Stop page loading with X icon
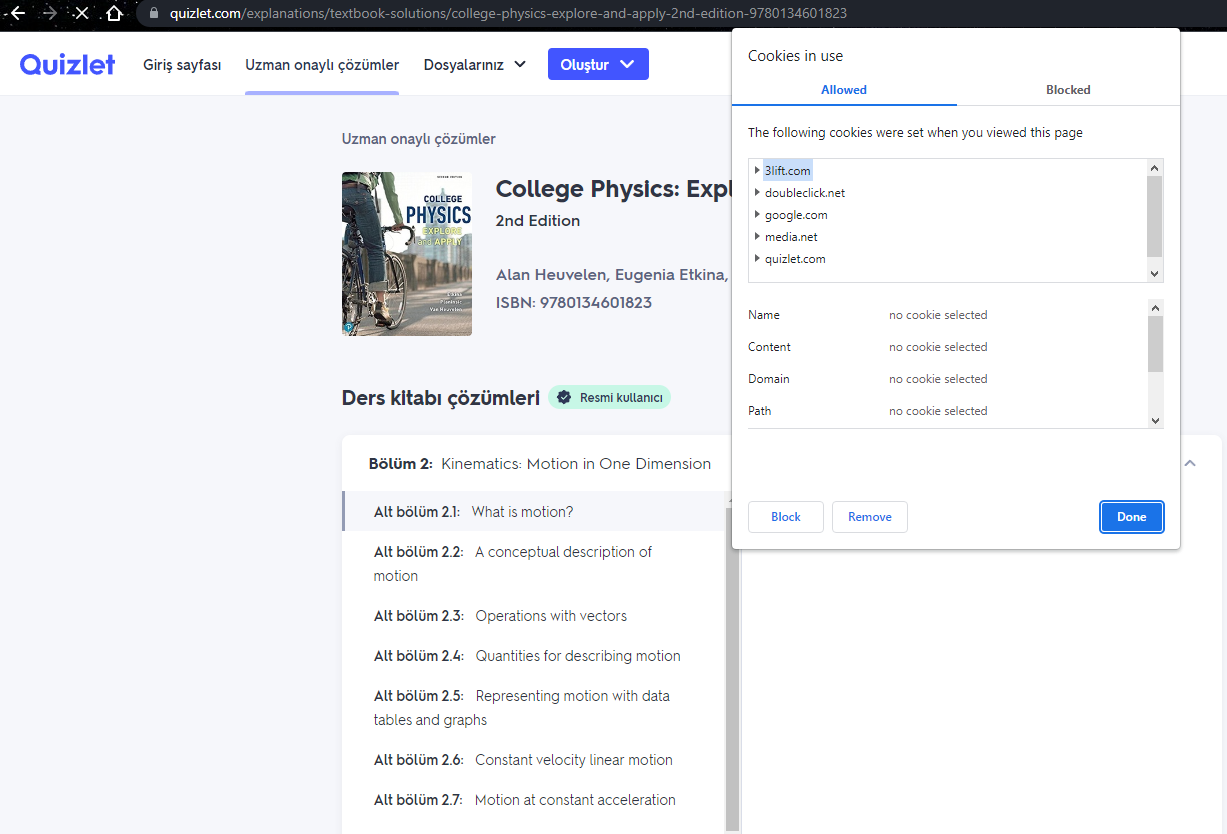1227x834 pixels. tap(82, 14)
